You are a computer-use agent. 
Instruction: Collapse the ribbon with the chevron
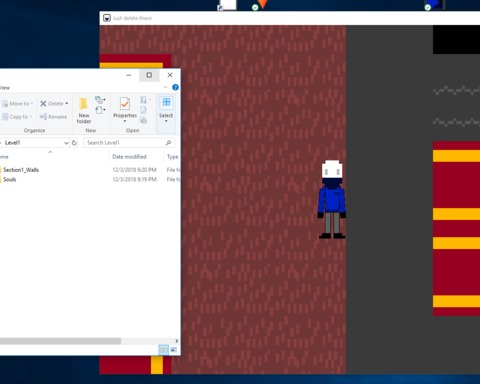tap(165, 87)
